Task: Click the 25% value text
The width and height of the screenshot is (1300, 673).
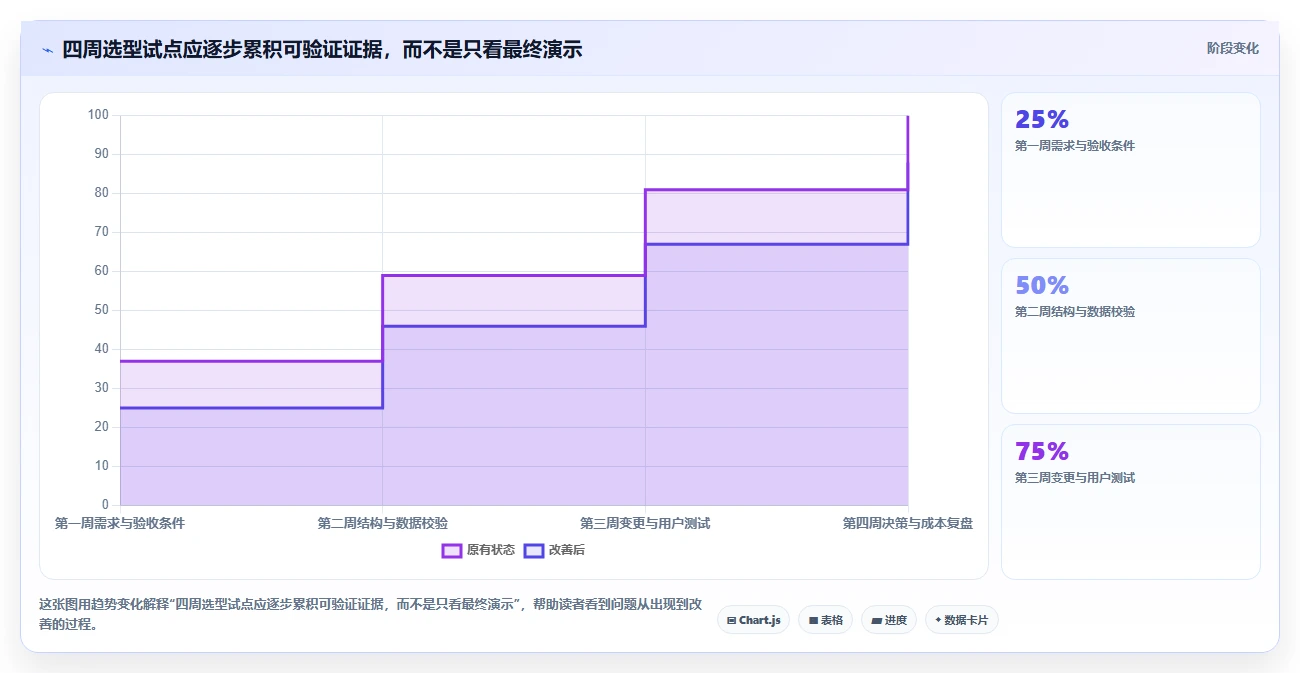Action: tap(1042, 119)
